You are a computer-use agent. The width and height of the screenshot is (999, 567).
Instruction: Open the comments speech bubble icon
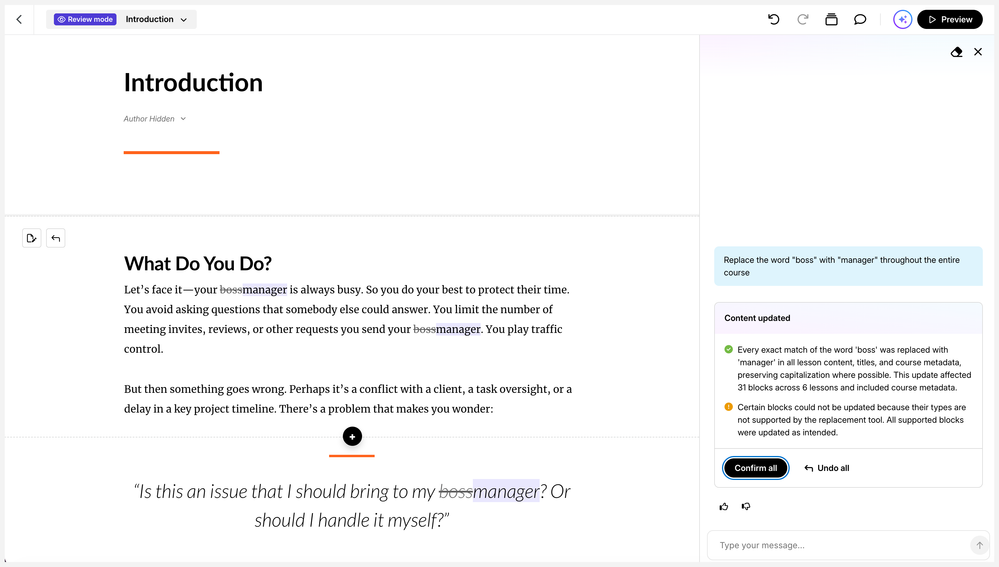click(x=860, y=19)
